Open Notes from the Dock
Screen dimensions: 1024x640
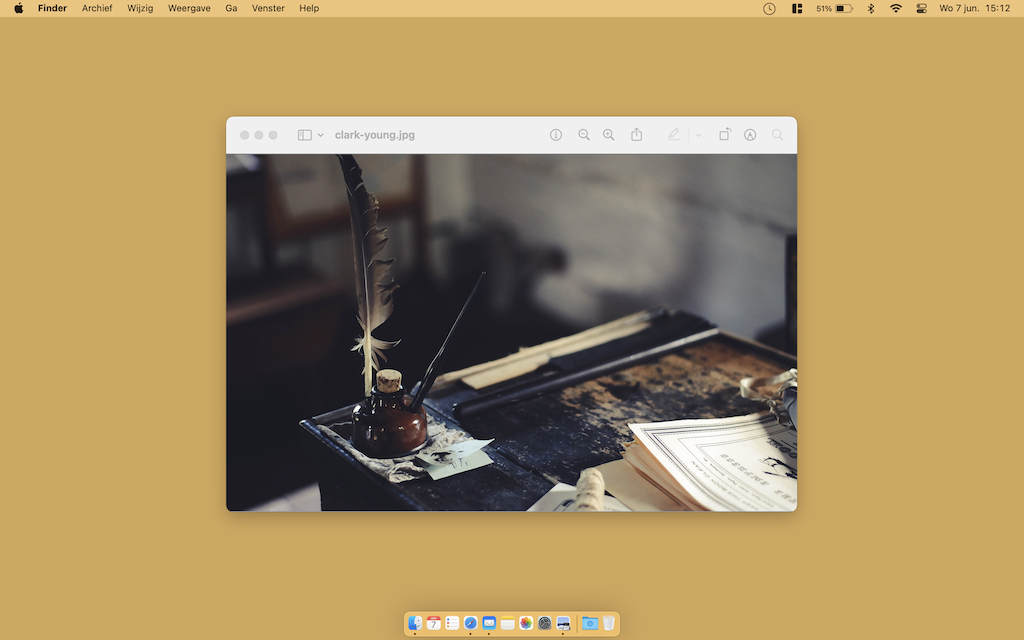507,623
